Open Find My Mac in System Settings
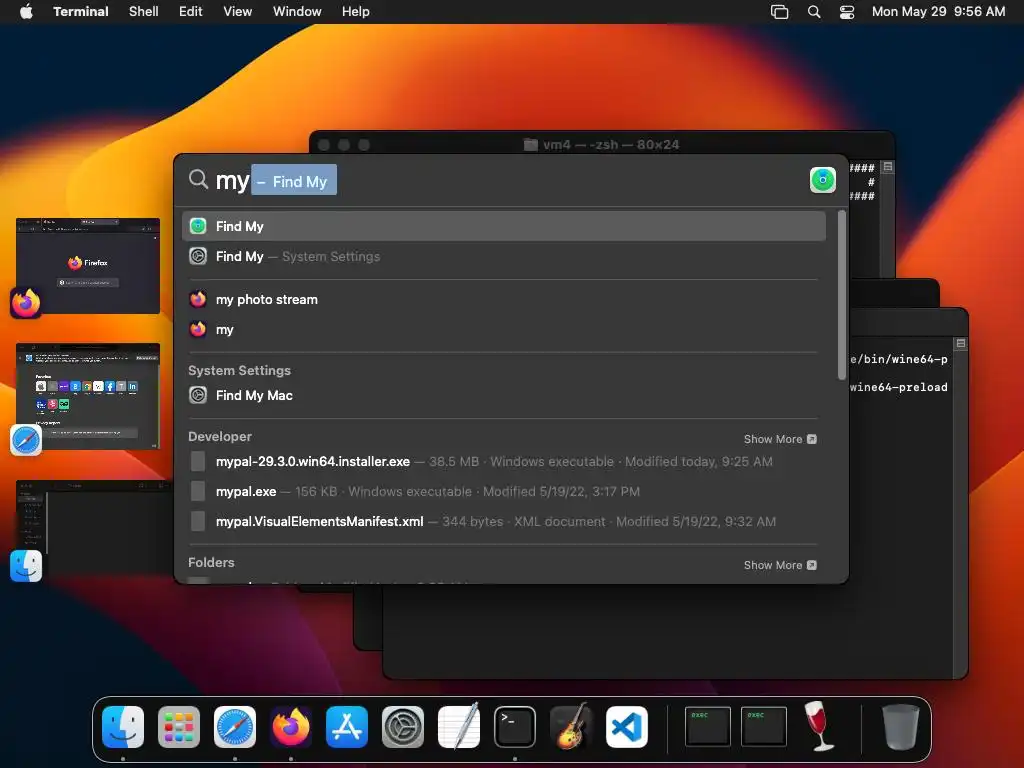 tap(504, 395)
